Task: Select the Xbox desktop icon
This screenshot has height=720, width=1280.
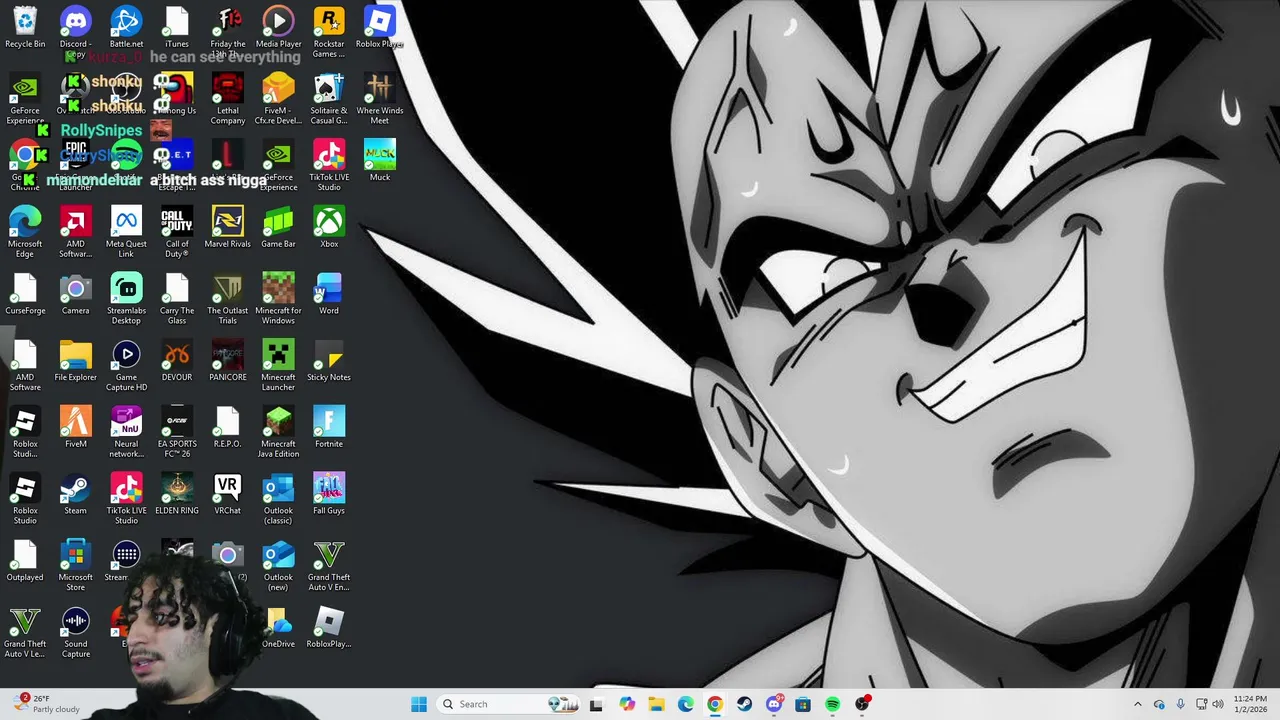Action: point(329,227)
